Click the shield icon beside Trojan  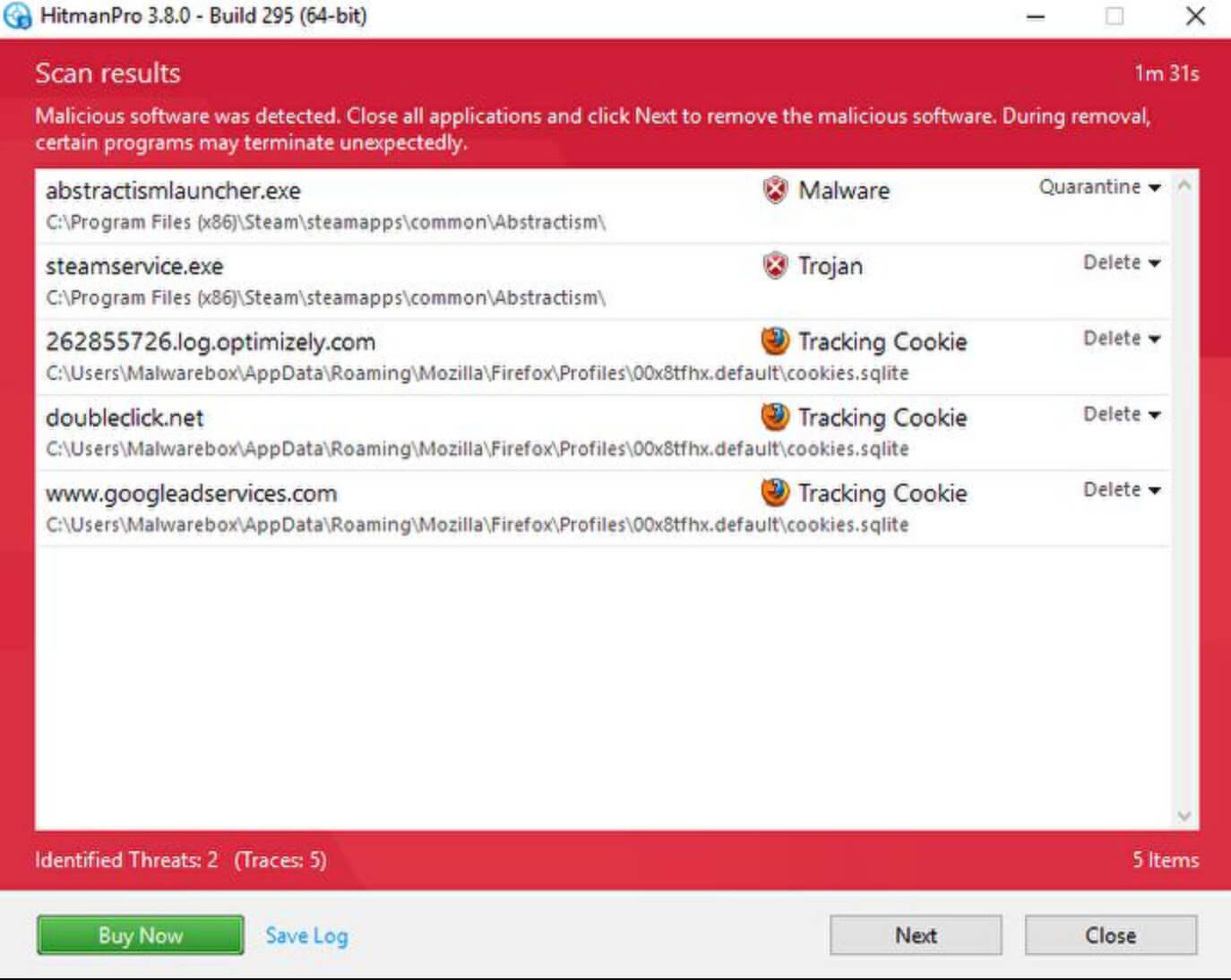point(775,265)
